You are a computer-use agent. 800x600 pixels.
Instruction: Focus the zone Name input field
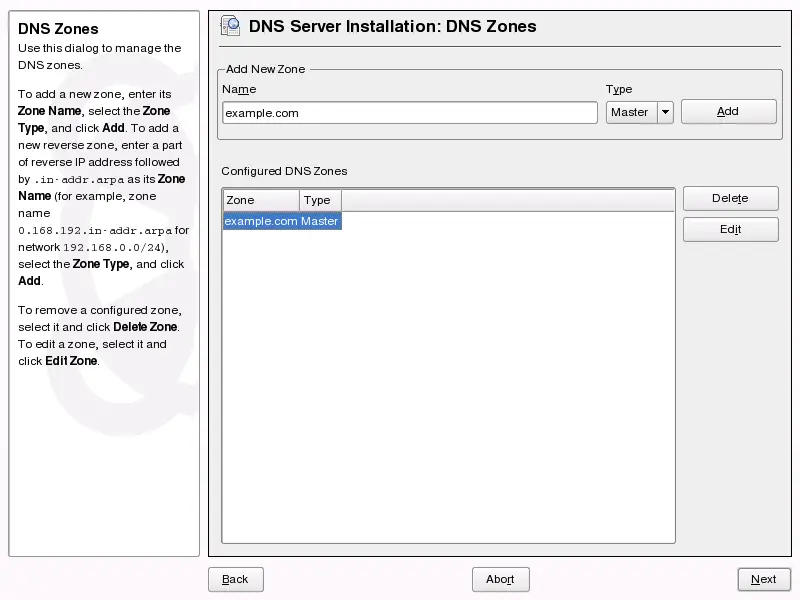coord(409,113)
